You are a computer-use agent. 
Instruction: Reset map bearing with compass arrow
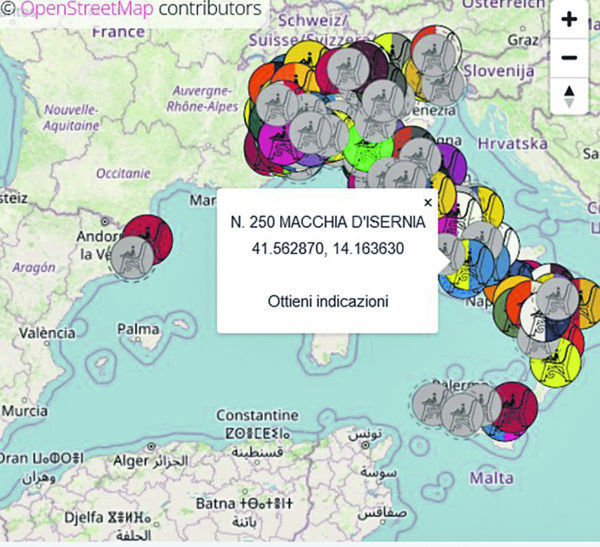point(569,95)
